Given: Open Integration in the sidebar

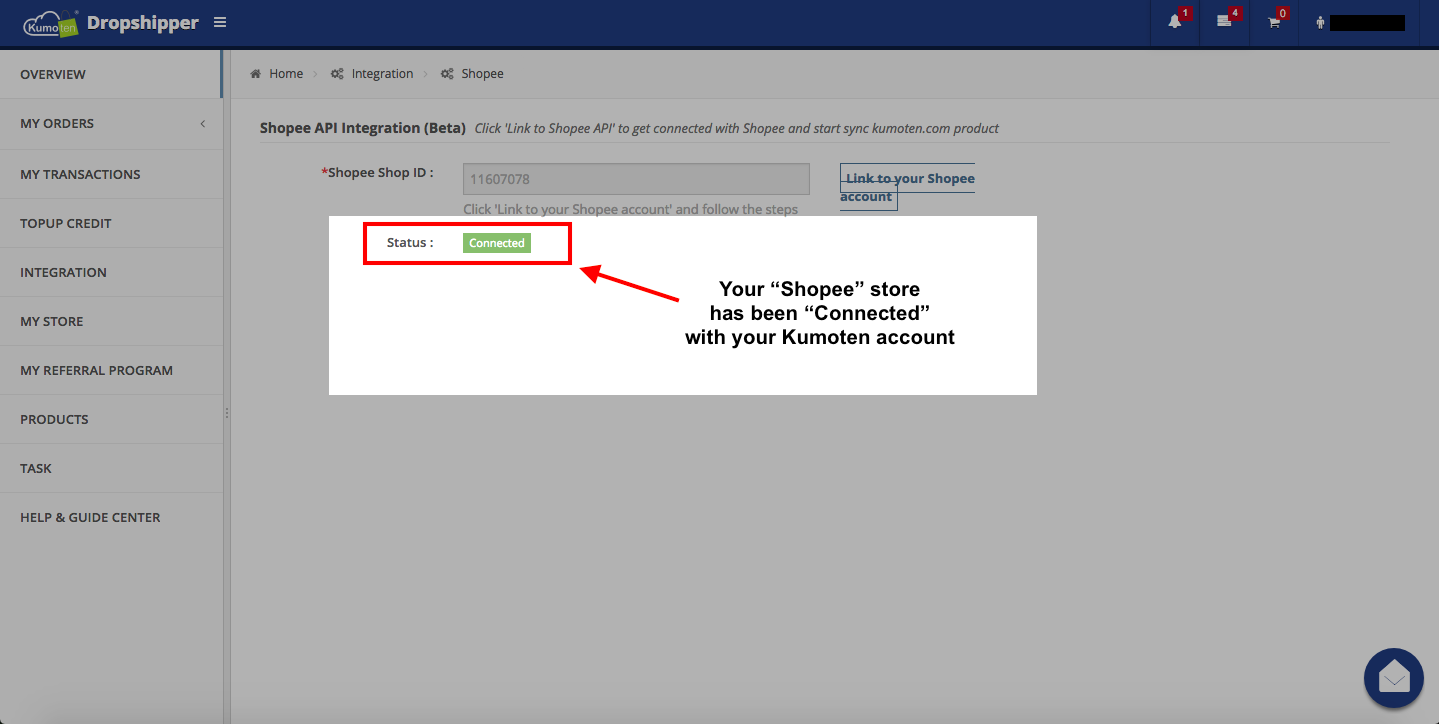Looking at the screenshot, I should click(110, 272).
